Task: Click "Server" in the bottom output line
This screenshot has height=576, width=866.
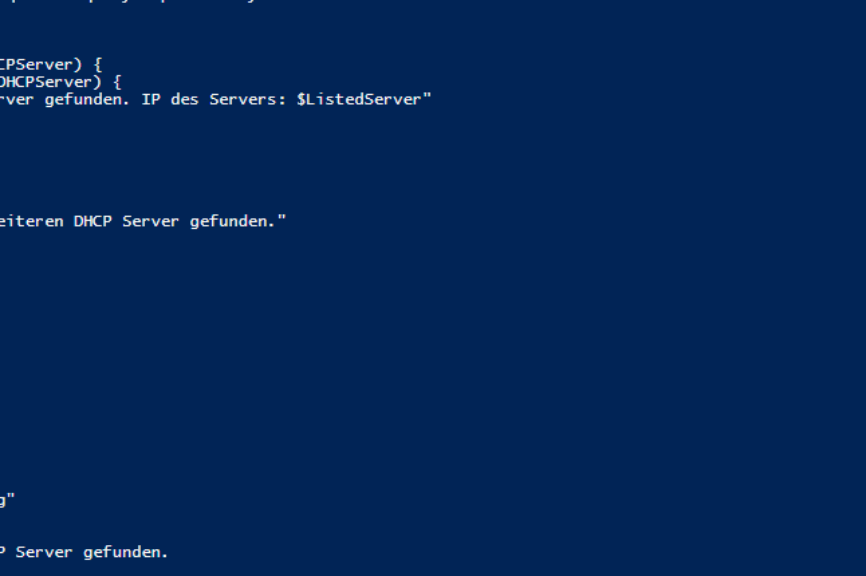Action: 44,552
